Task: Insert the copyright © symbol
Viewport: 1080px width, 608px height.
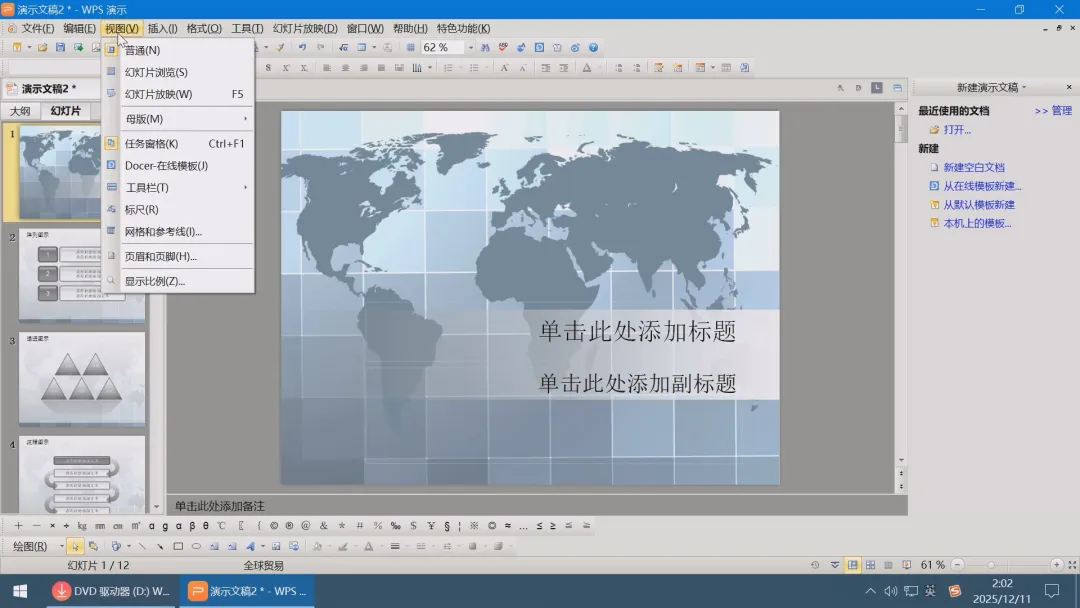Action: tap(274, 525)
